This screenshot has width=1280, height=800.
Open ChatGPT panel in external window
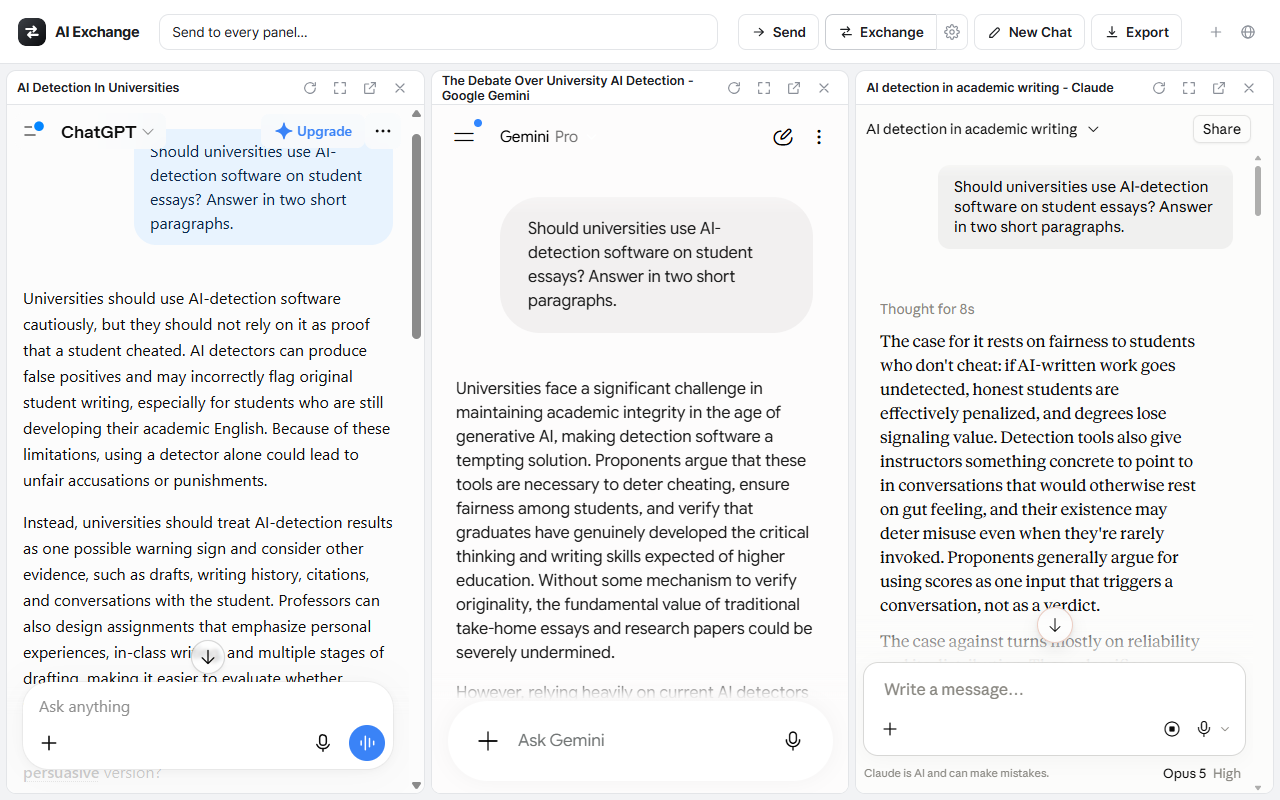(x=370, y=88)
